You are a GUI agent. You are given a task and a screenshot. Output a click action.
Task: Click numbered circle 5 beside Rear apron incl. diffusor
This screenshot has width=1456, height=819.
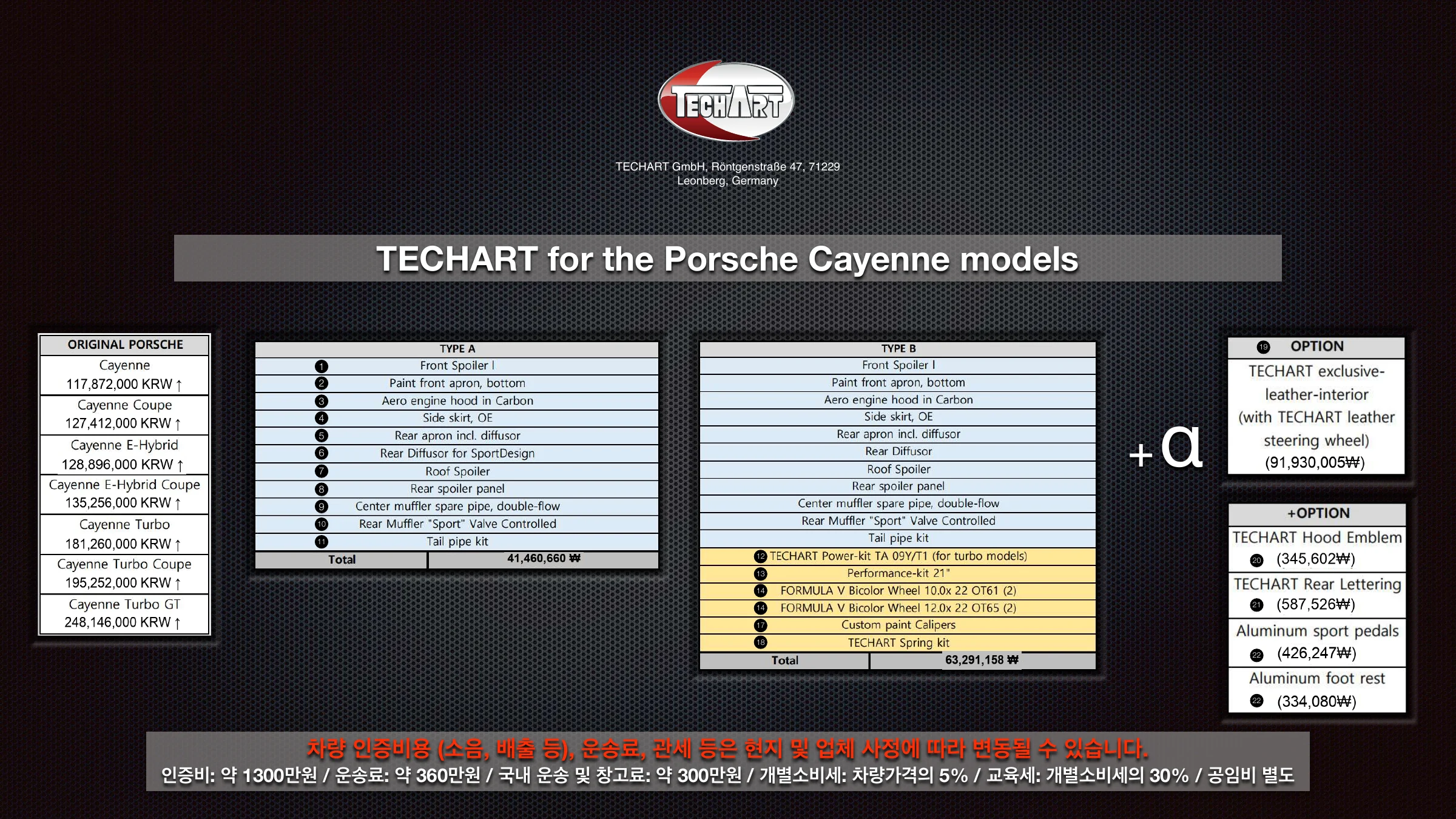(322, 436)
